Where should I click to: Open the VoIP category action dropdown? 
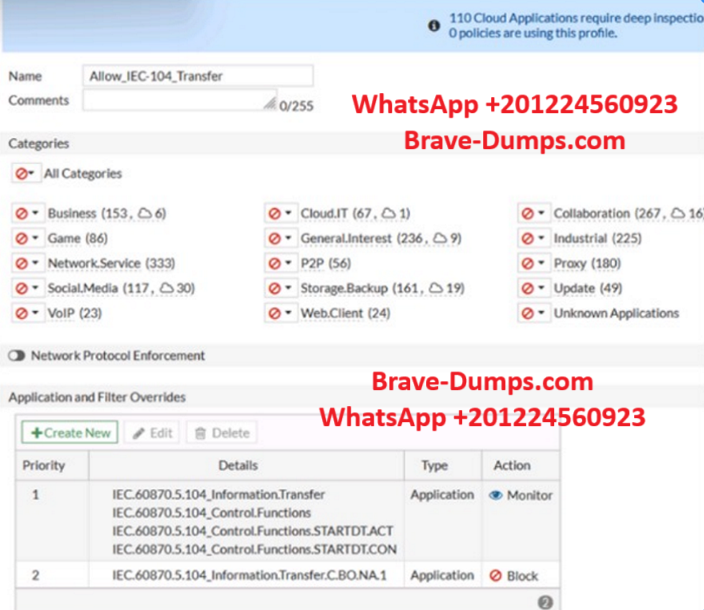26,313
